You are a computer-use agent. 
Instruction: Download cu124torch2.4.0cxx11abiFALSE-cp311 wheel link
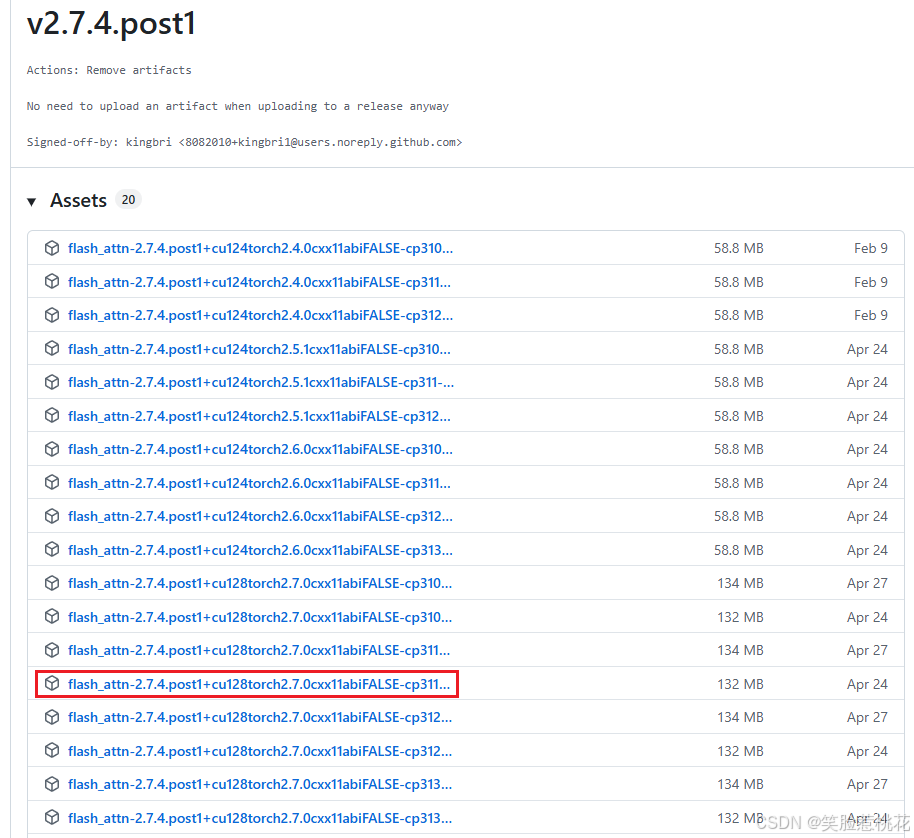[x=259, y=282]
